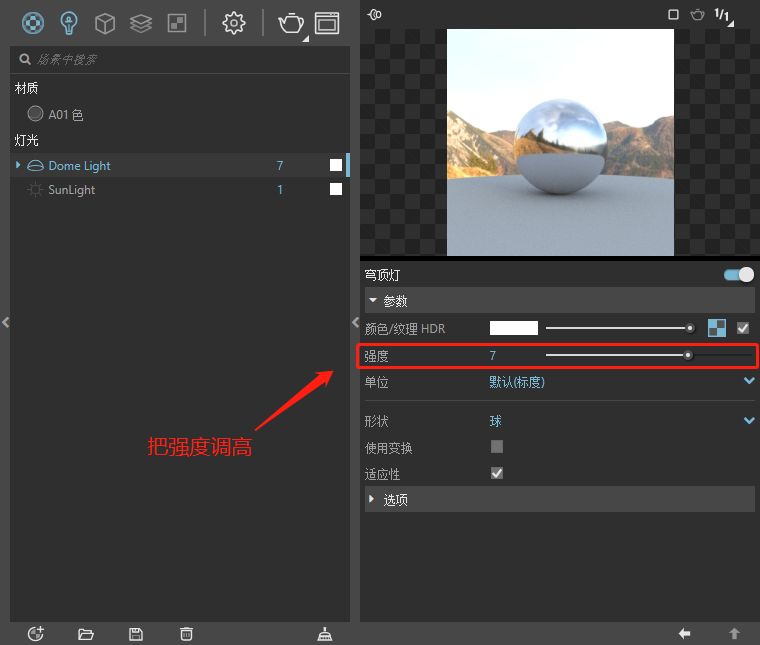The image size is (760, 645).
Task: Expand the Dome Light tree arrow
Action: tap(18, 165)
